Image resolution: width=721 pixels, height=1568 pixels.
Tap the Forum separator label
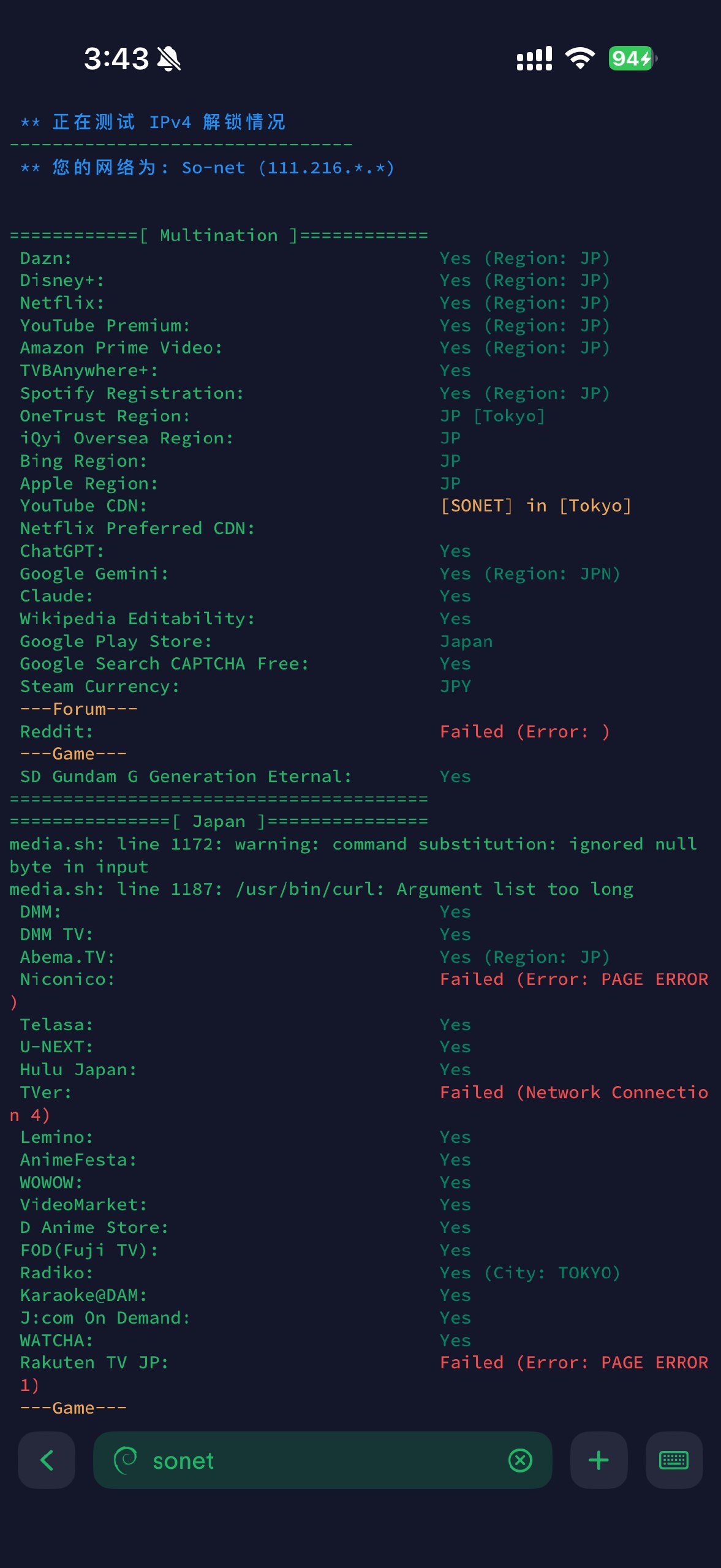(79, 709)
